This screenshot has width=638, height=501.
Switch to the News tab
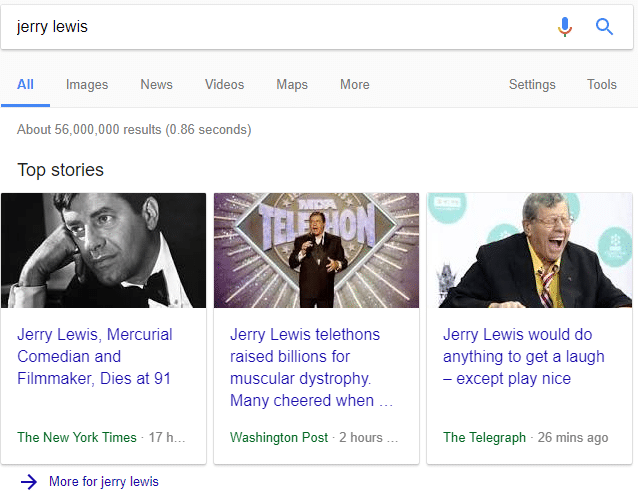(x=157, y=84)
